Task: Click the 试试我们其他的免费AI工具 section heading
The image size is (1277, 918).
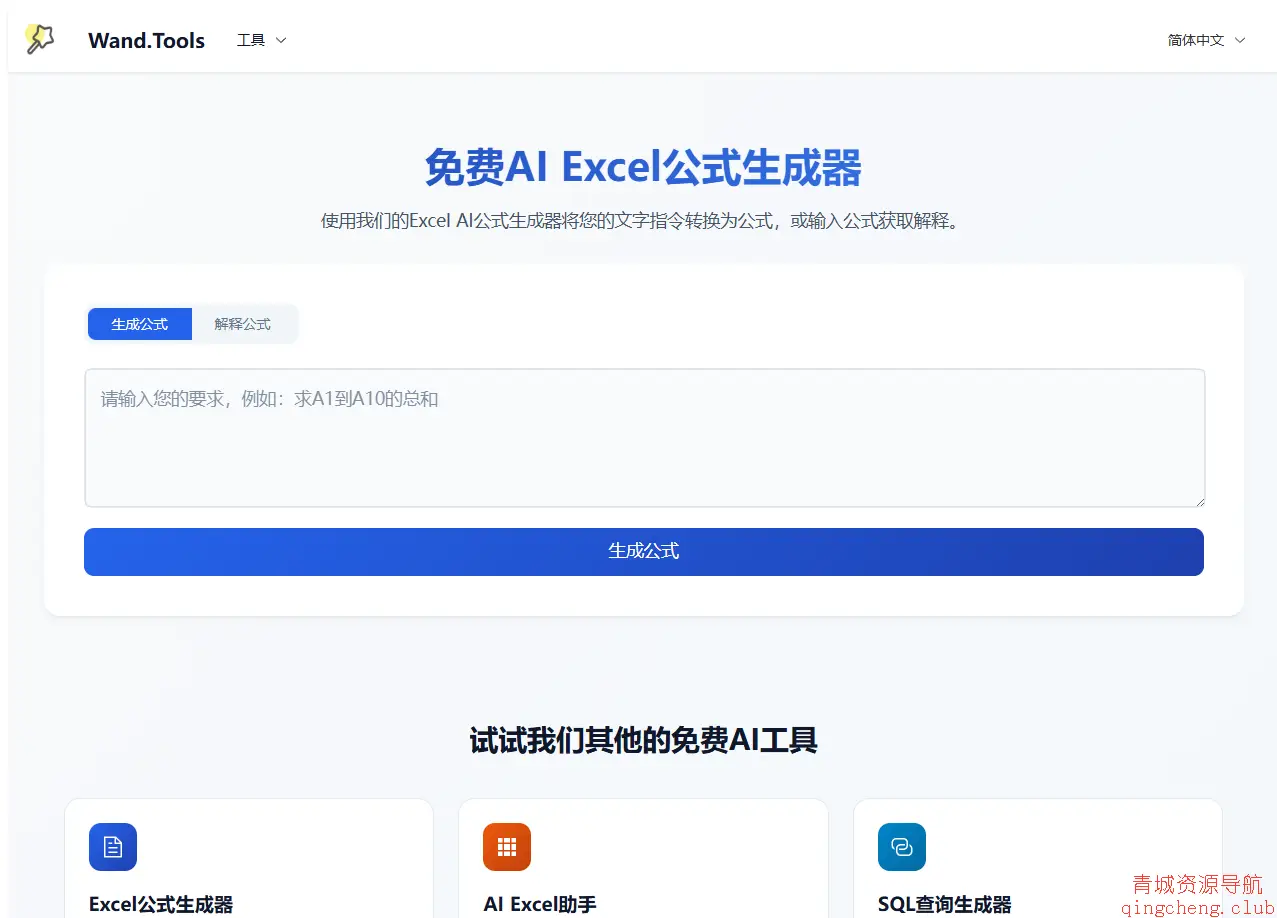Action: [643, 740]
